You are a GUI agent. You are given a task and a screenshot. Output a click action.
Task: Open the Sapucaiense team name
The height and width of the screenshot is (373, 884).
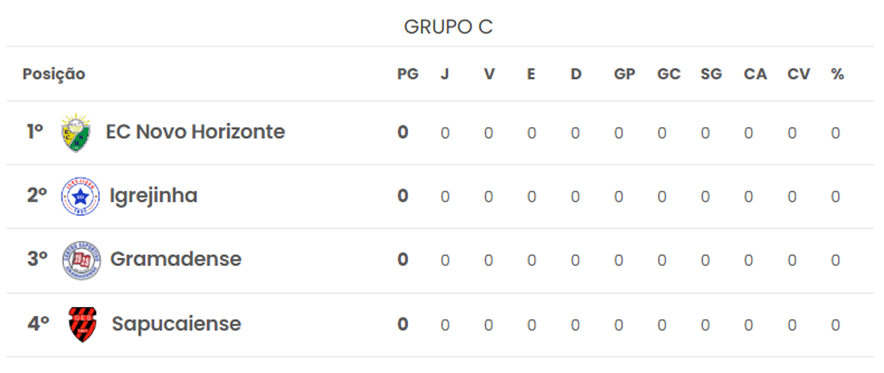coord(176,324)
